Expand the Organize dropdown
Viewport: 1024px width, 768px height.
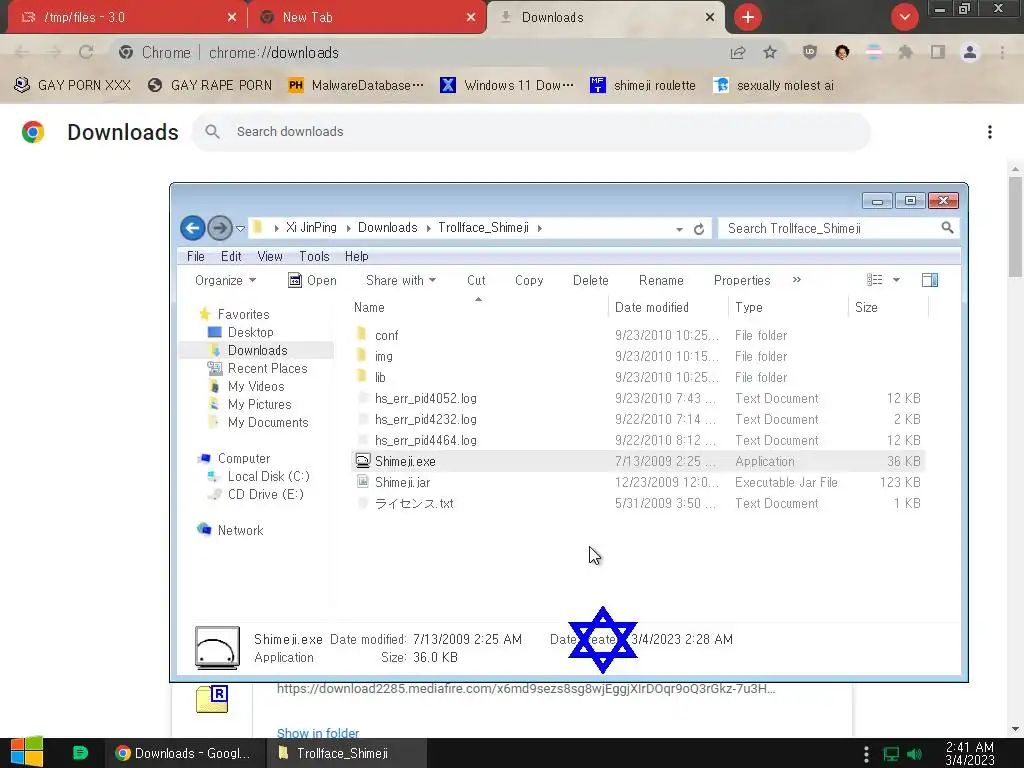[225, 280]
